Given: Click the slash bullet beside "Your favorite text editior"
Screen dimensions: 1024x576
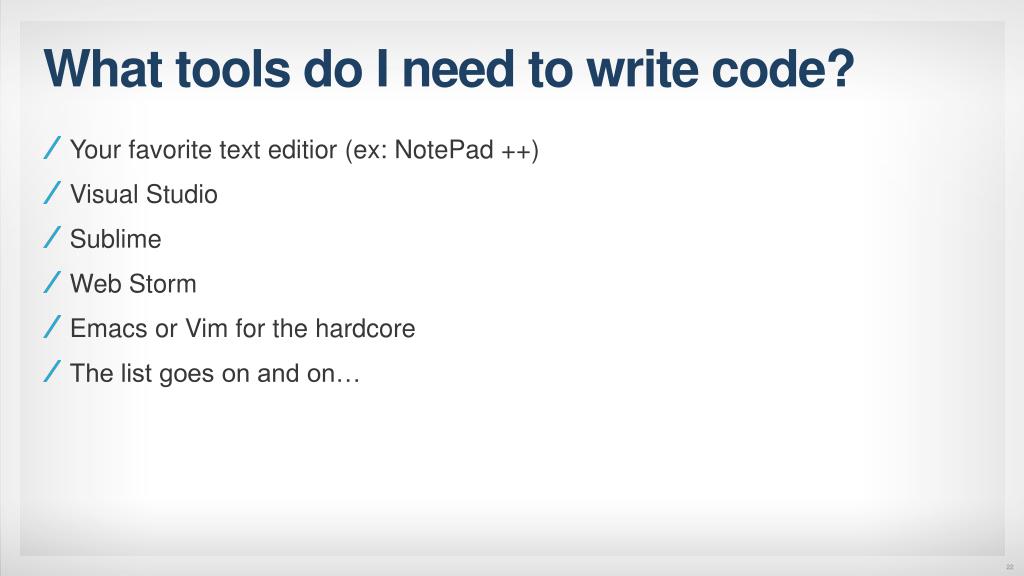Looking at the screenshot, I should [x=52, y=148].
